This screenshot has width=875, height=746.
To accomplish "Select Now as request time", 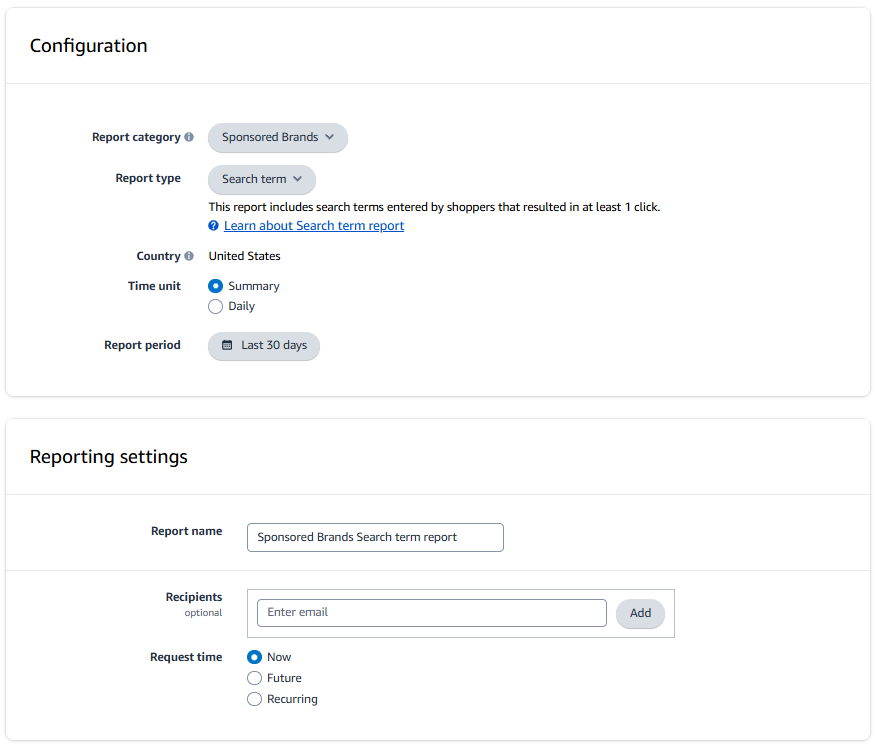I will pos(254,657).
